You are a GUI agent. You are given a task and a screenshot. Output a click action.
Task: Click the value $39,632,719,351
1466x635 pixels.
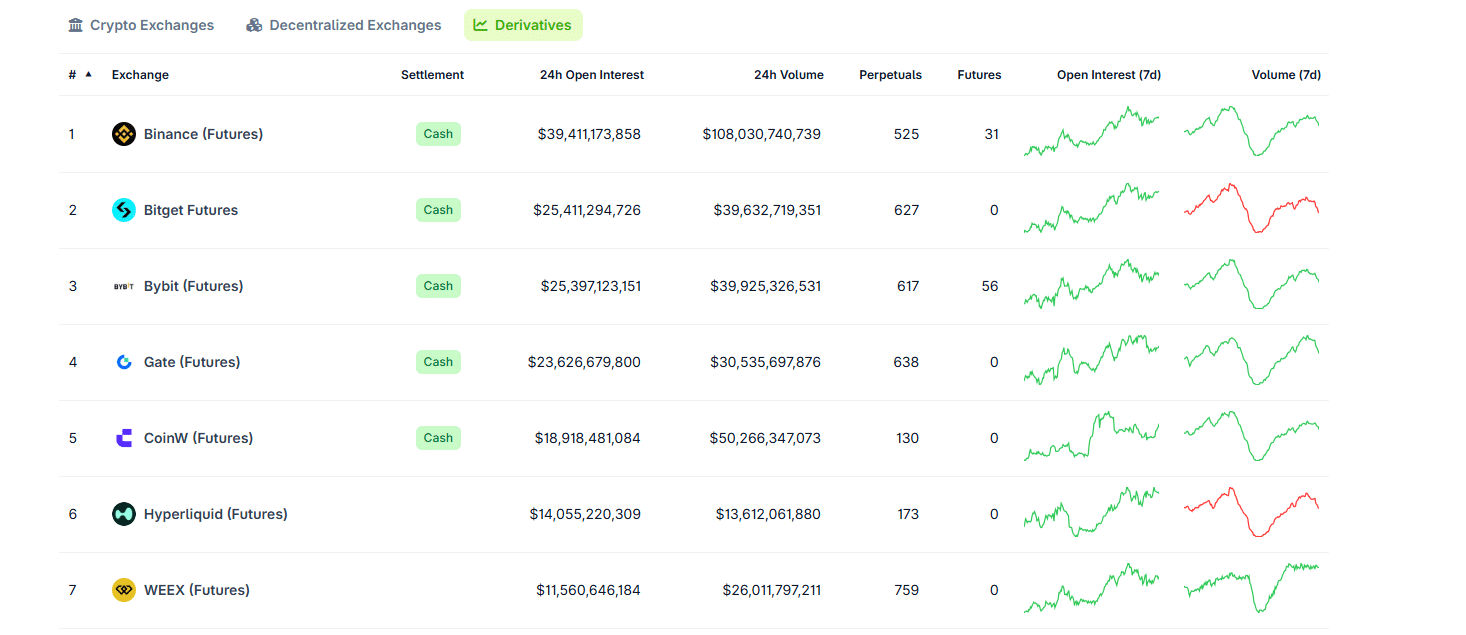[x=767, y=210]
